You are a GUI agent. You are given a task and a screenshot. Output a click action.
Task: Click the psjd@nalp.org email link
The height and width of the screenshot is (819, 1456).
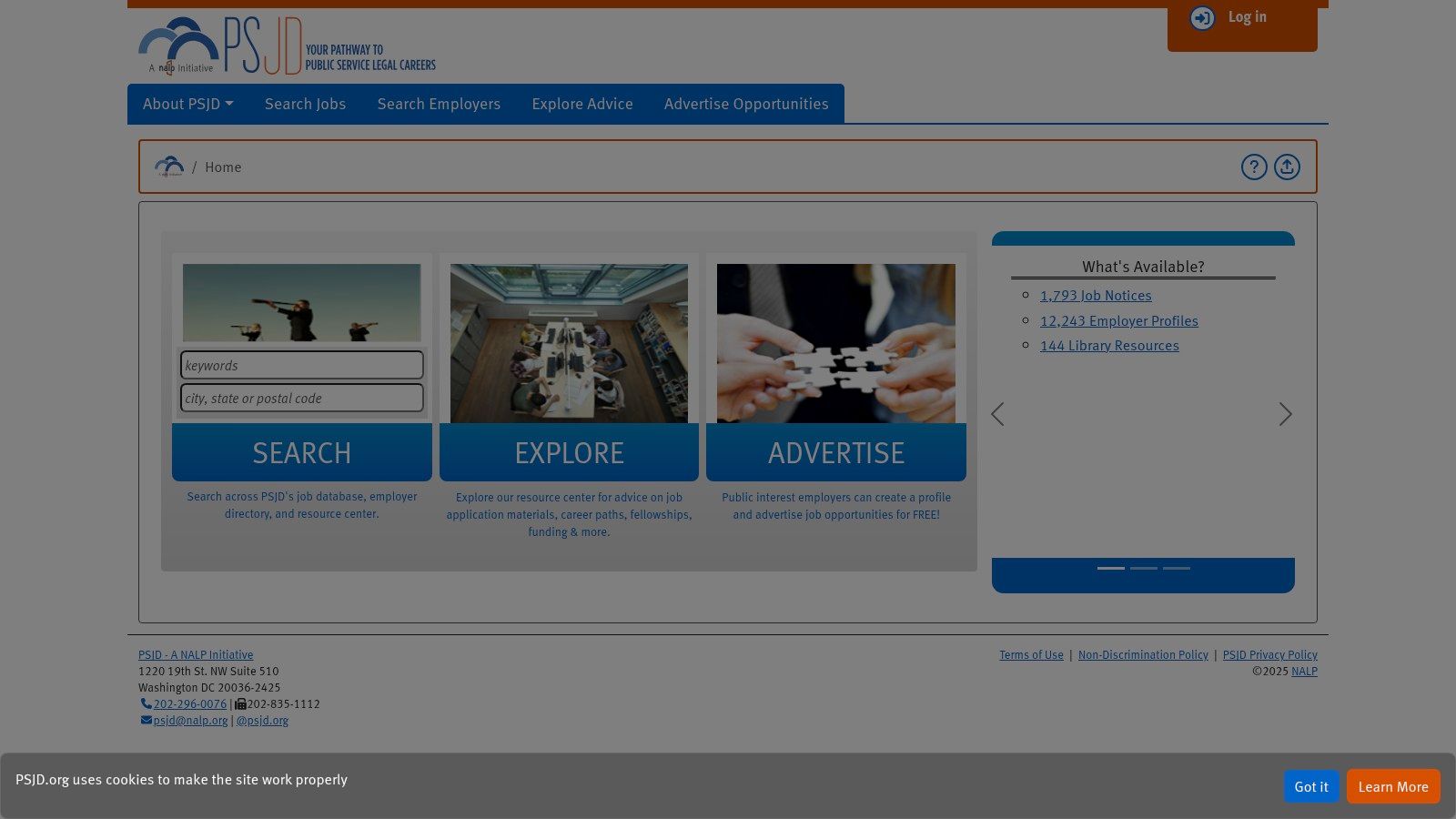(x=191, y=720)
